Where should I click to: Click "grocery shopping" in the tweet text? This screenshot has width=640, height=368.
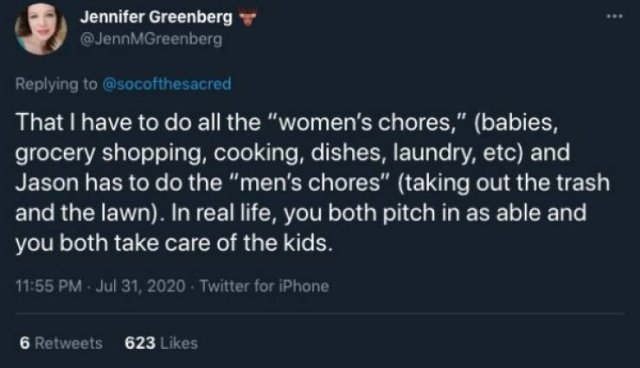109,153
